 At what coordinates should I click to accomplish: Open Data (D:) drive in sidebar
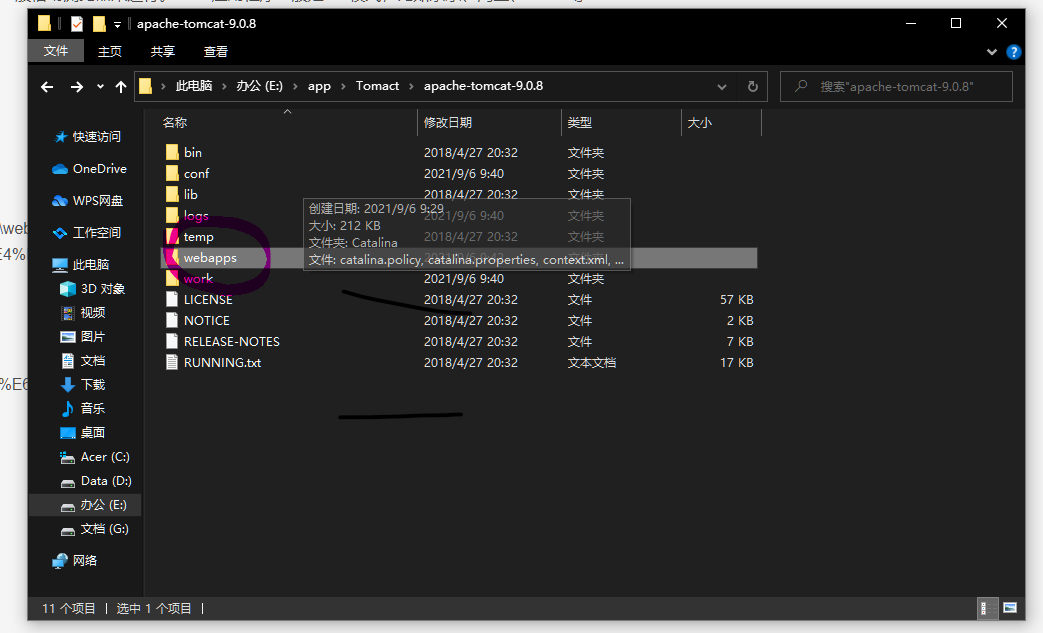106,481
